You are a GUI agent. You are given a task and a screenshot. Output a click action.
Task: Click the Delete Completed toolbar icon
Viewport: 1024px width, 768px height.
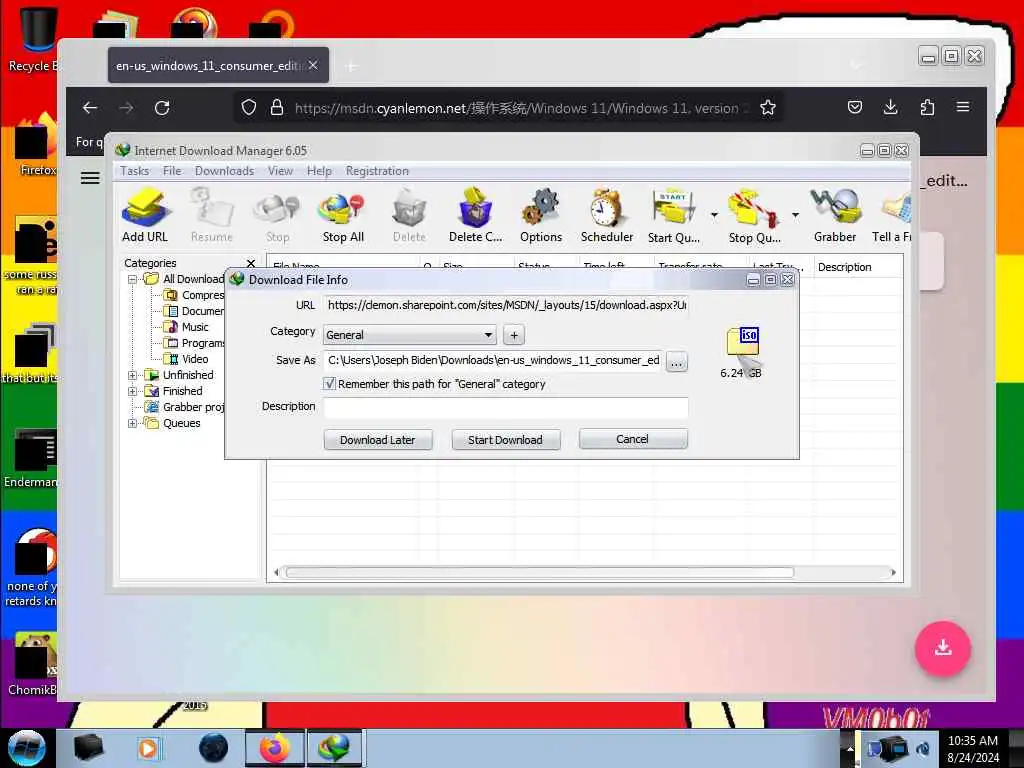coord(475,216)
